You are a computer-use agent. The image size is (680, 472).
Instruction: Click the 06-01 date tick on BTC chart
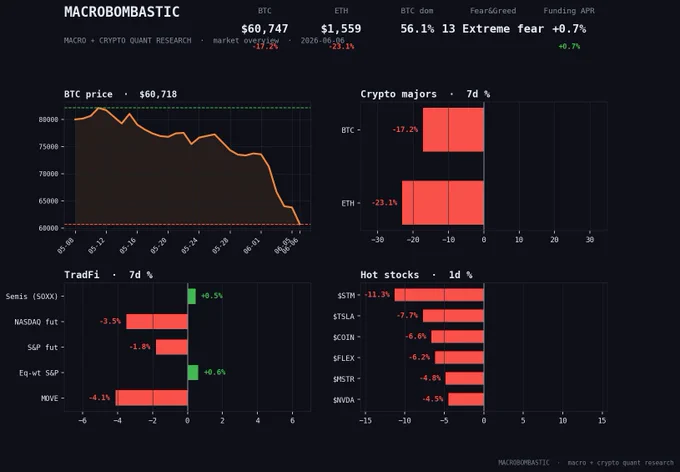tap(251, 246)
